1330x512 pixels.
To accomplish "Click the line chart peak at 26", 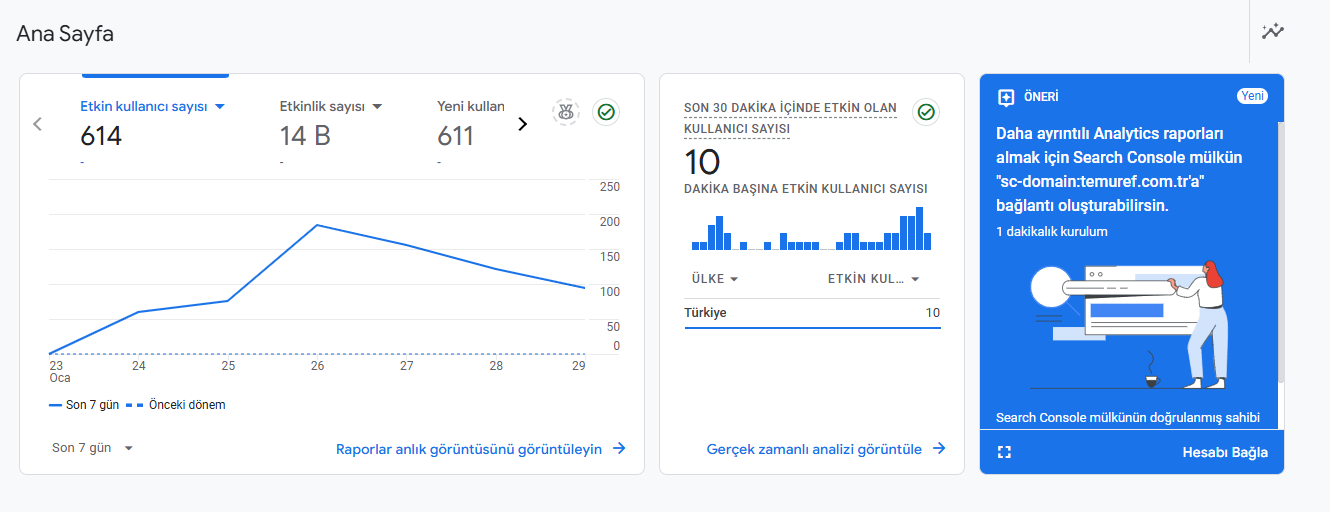I will click(317, 225).
